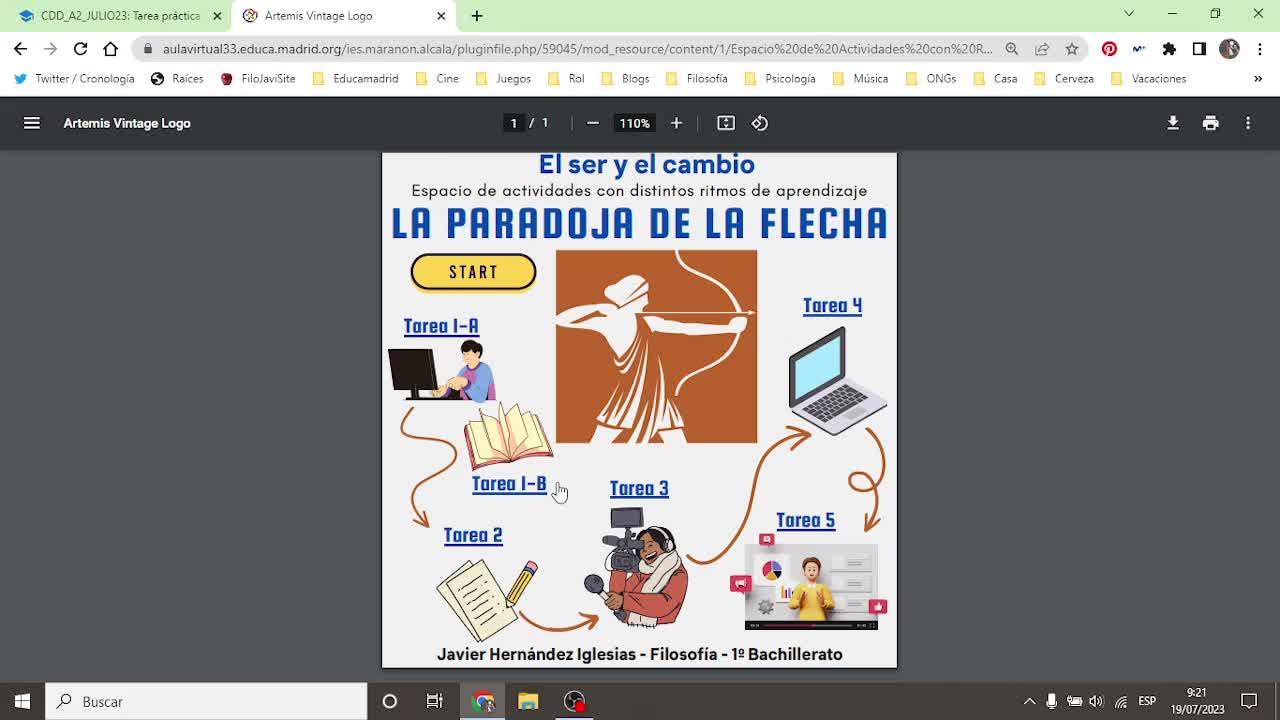Screen dimensions: 1280x720
Task: Rotate the PDF counterclockwise
Action: point(760,123)
